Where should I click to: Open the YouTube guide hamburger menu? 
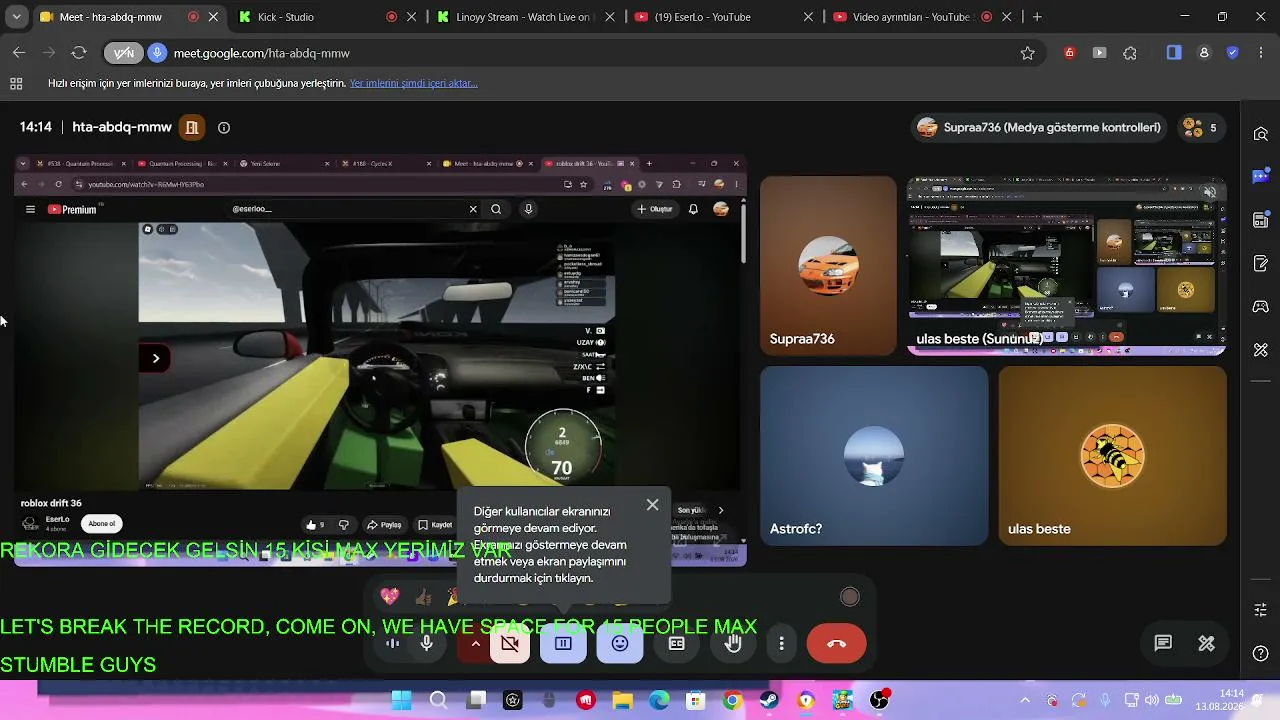click(30, 209)
